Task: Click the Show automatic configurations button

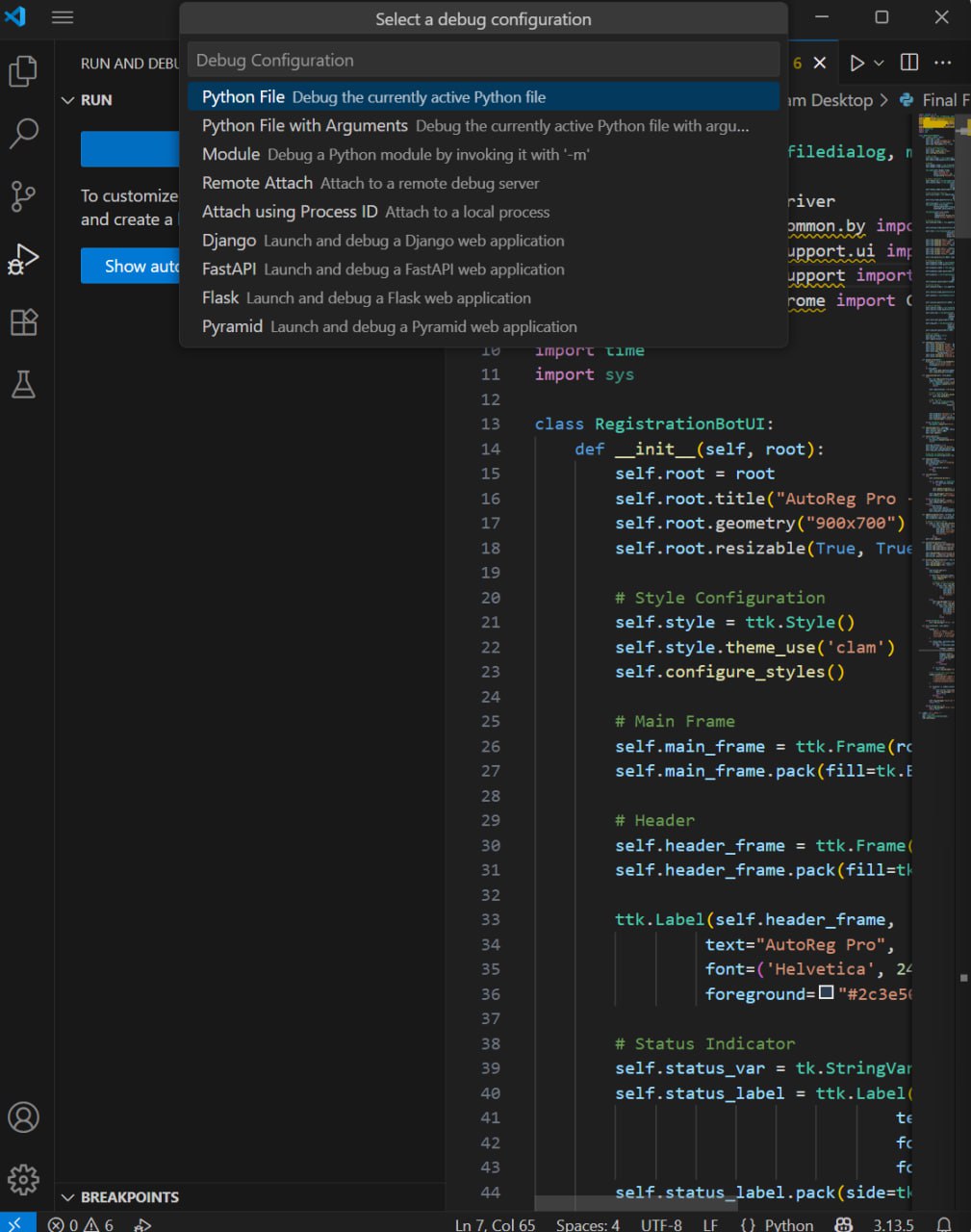Action: (130, 267)
